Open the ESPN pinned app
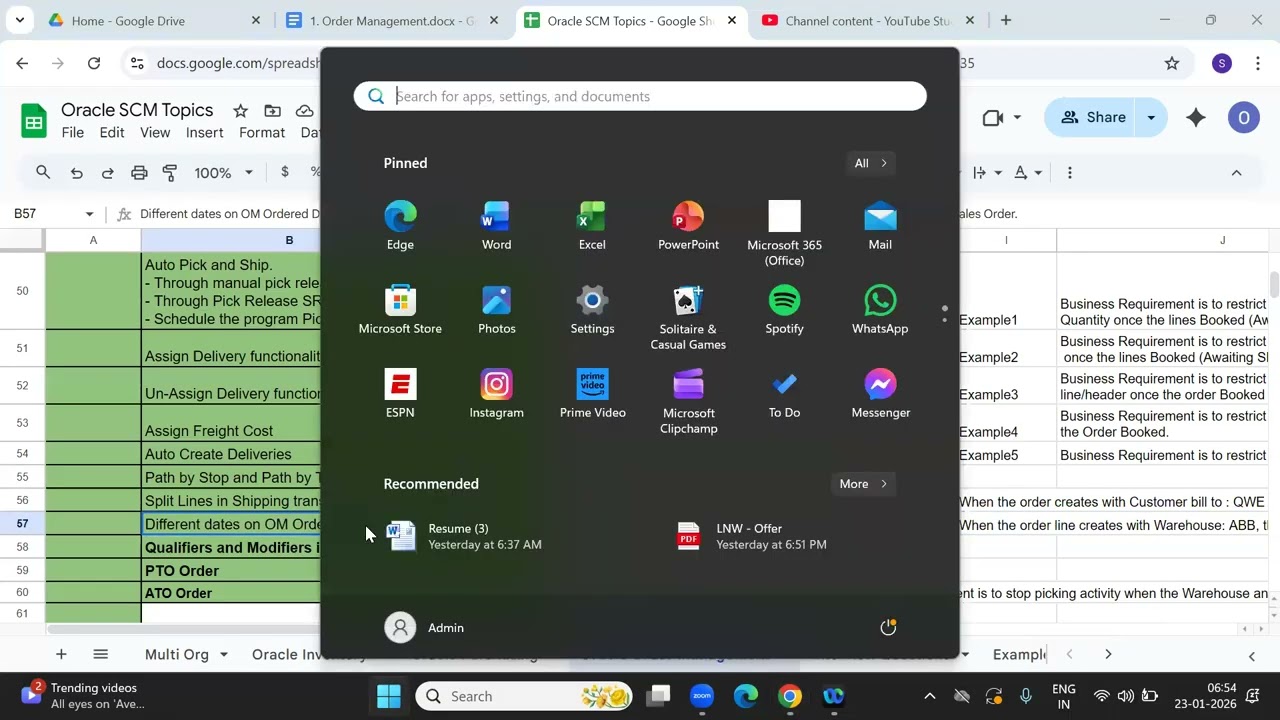This screenshot has height=720, width=1280. pyautogui.click(x=400, y=394)
